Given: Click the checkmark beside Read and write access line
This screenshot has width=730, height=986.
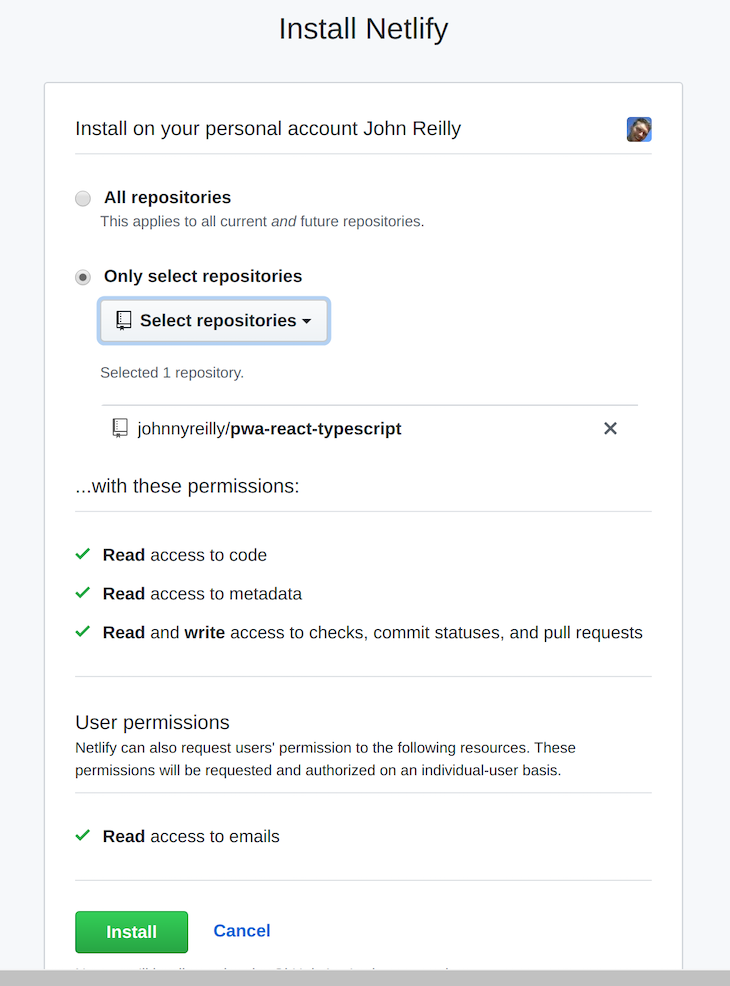Looking at the screenshot, I should [83, 631].
